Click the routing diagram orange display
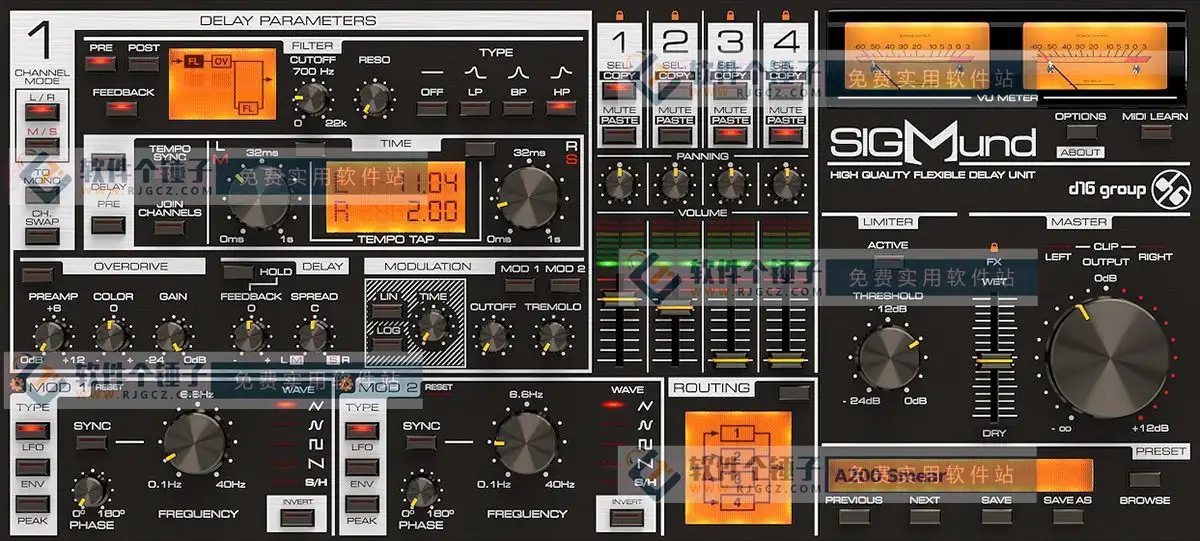Screen dimensions: 1200x541 pyautogui.click(x=737, y=468)
